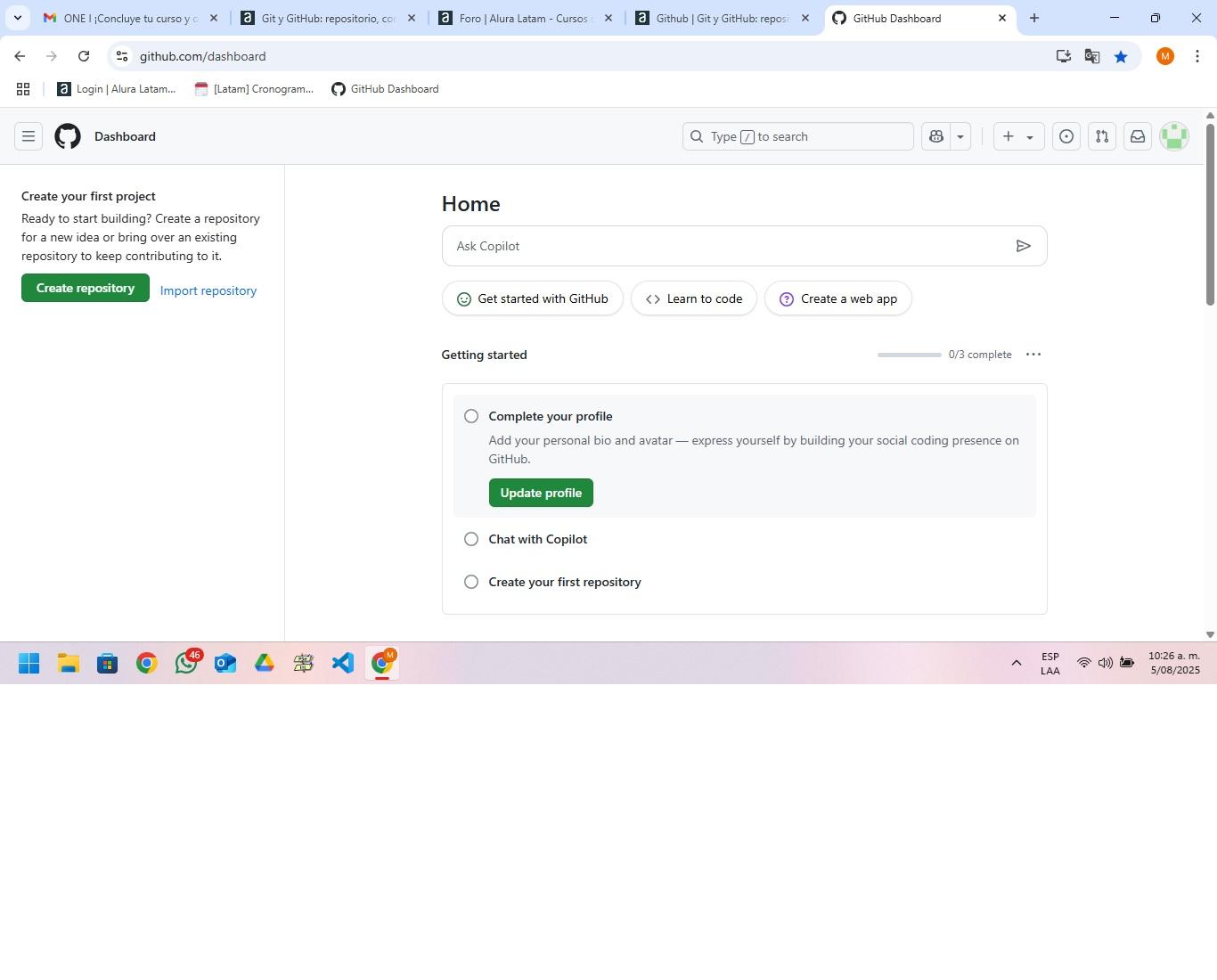This screenshot has width=1217, height=980.
Task: Open Outlook from the taskbar
Action: tap(225, 663)
